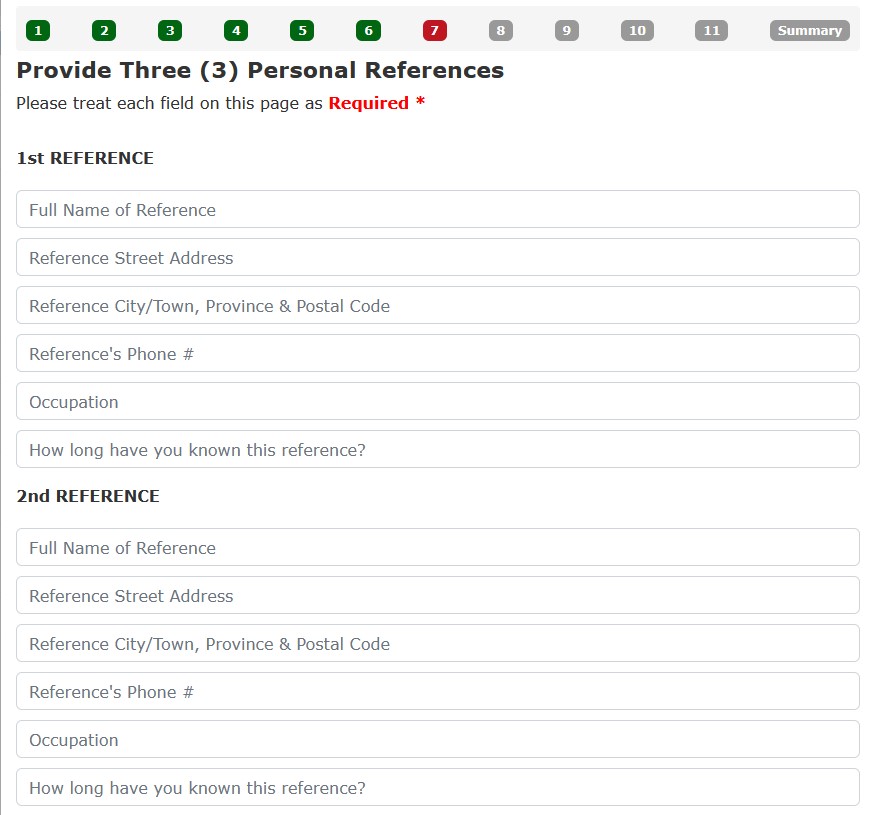
Task: Select 2nd reference City/Town, Province field
Action: [437, 644]
